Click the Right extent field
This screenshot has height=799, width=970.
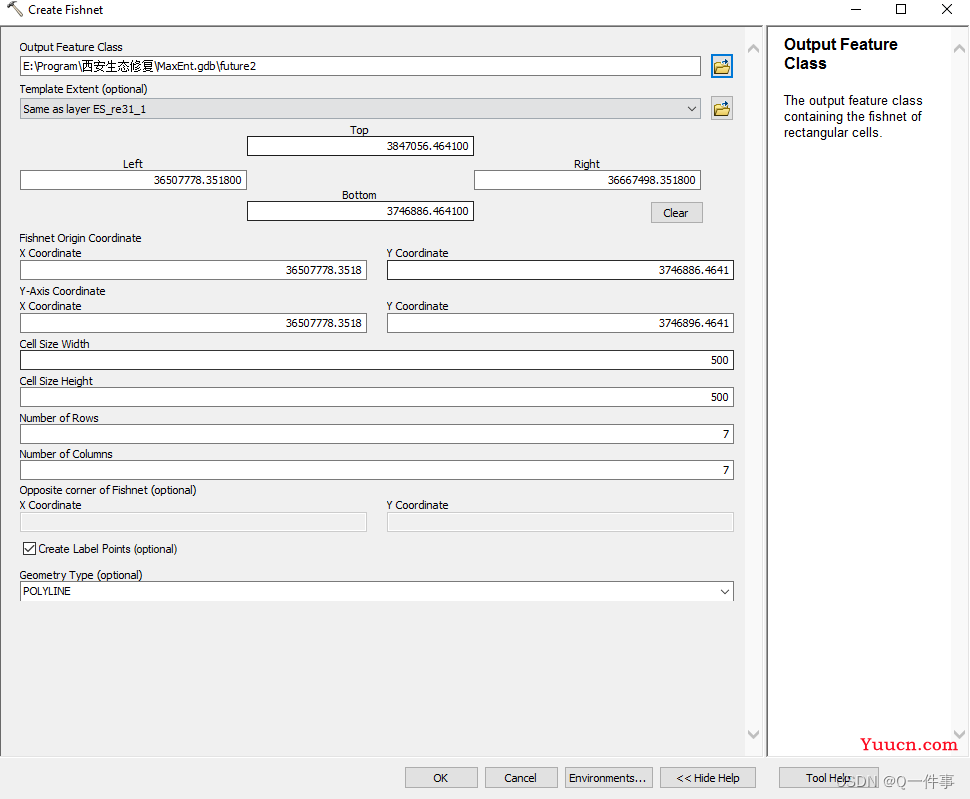[587, 180]
